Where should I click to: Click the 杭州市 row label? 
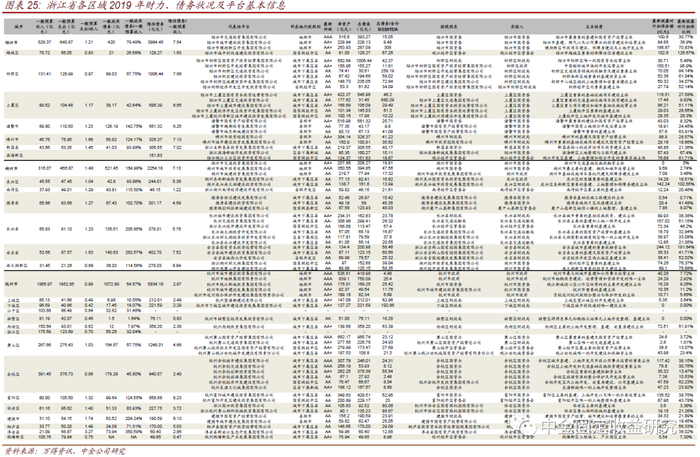pyautogui.click(x=12, y=284)
